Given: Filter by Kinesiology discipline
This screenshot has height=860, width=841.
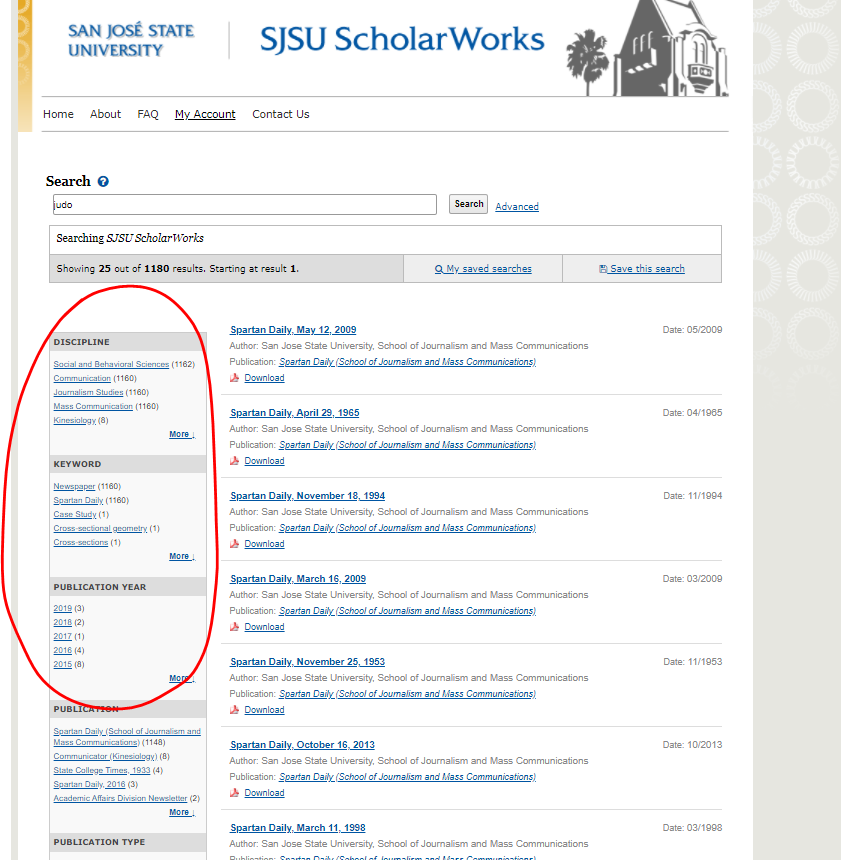Looking at the screenshot, I should pos(75,420).
